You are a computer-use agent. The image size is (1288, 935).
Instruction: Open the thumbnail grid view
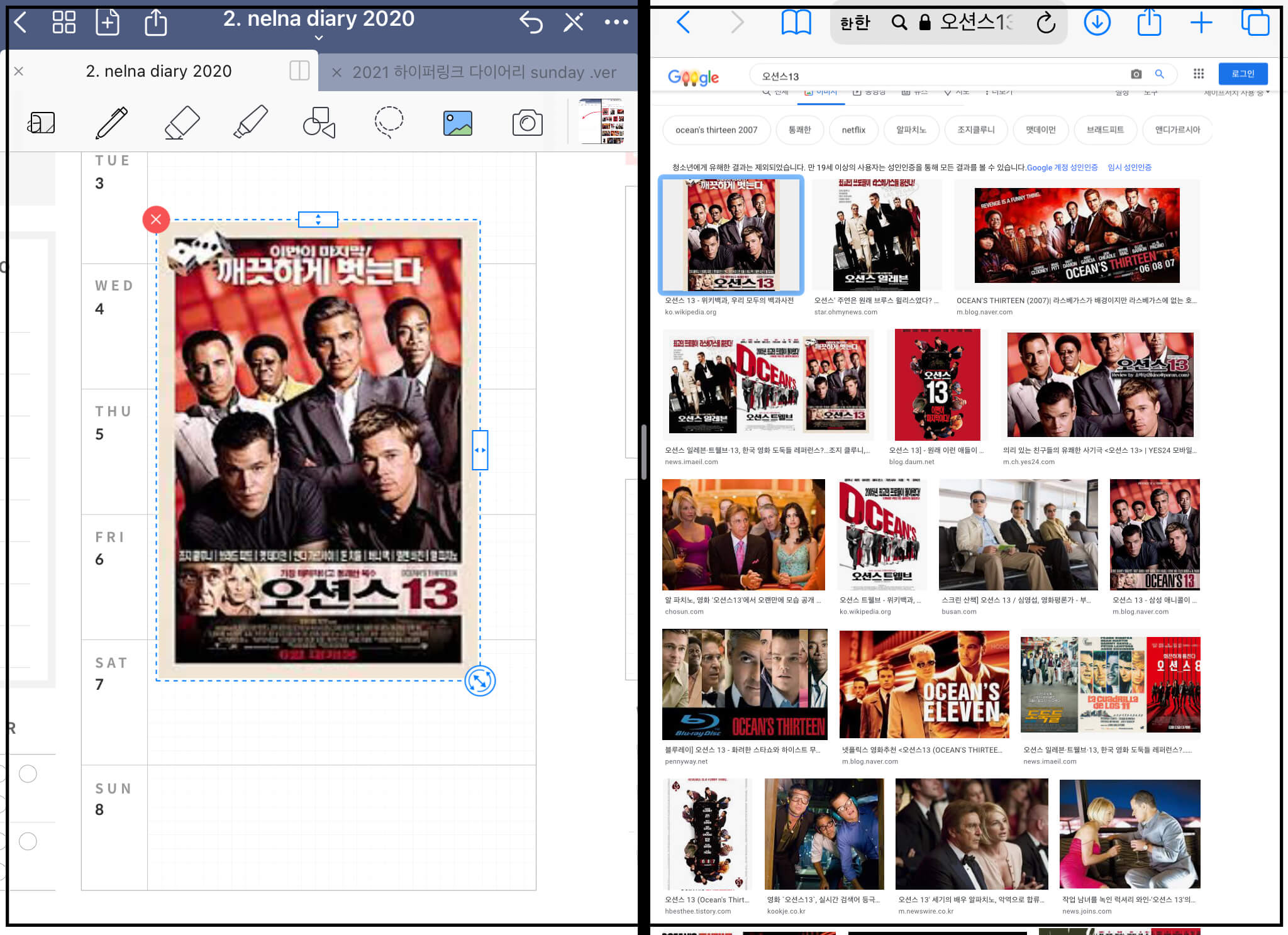(x=64, y=23)
